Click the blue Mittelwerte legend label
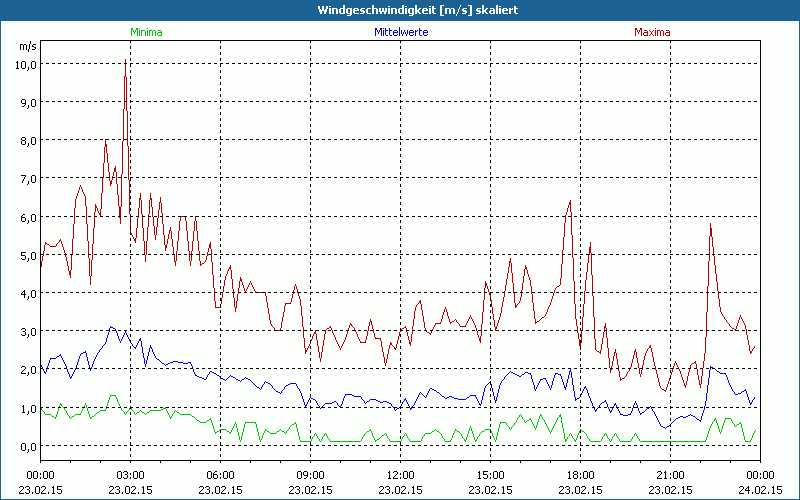The width and height of the screenshot is (800, 500). [401, 32]
